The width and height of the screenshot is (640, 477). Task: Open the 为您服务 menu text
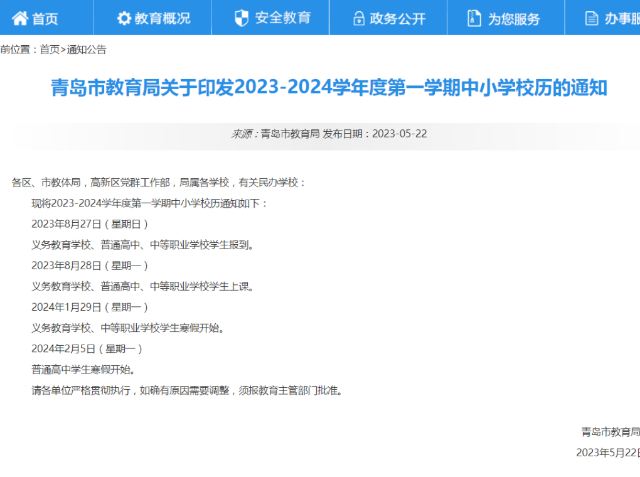tap(514, 19)
